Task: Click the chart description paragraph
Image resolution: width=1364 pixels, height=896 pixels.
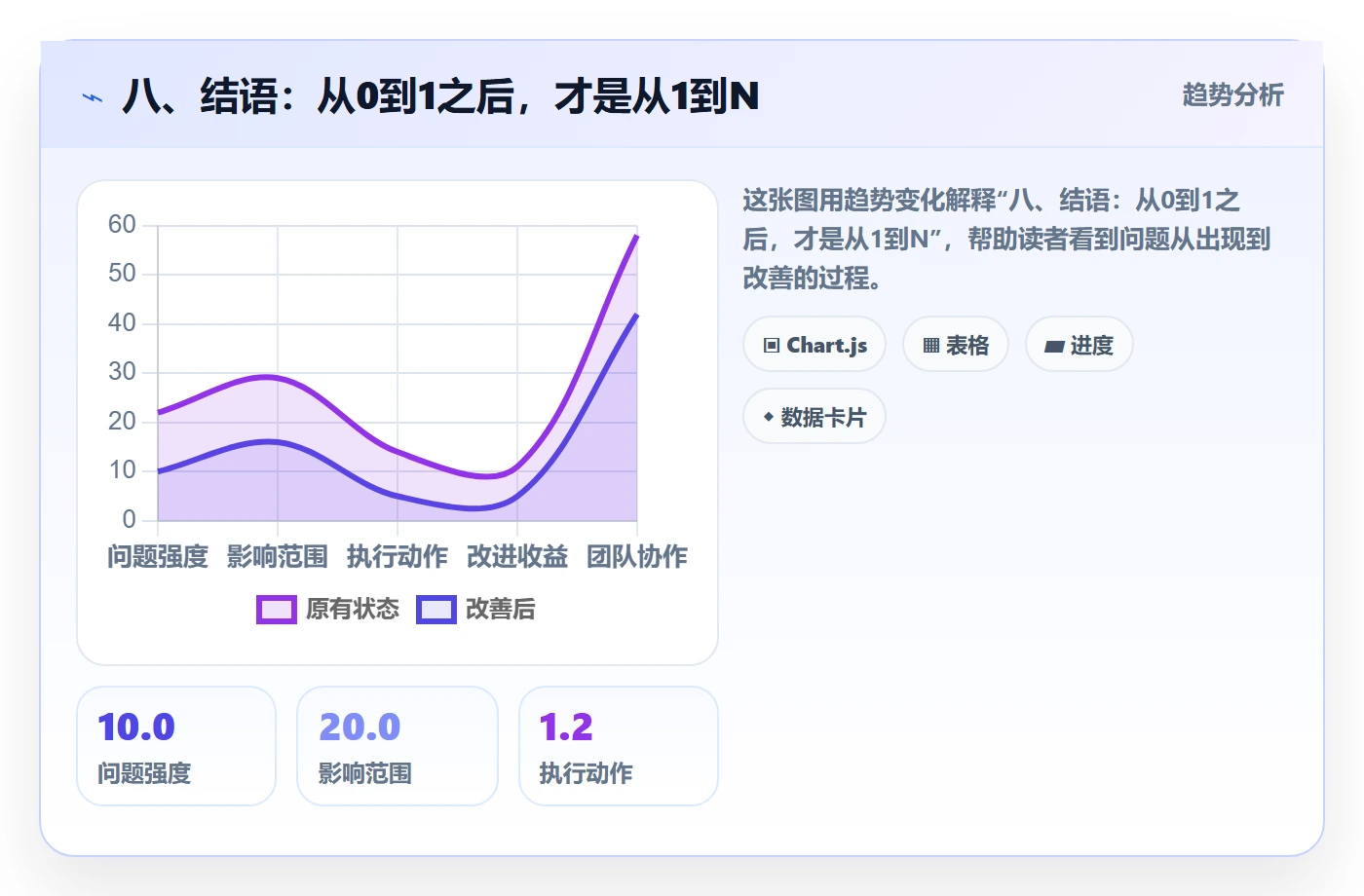Action: 1006,240
